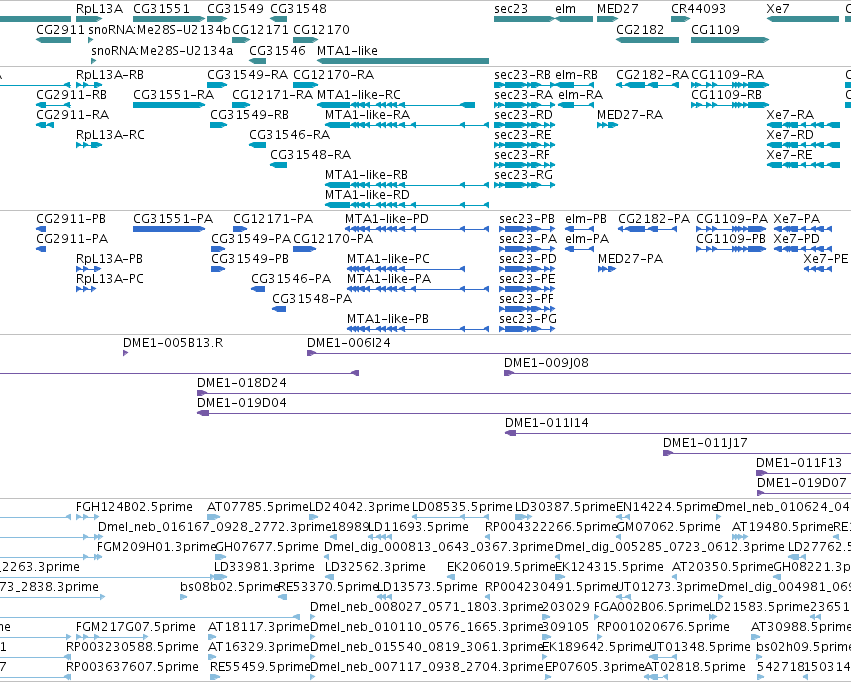Viewport: 851px width, 682px height.
Task: Select transcript Xe7-RE
Action: click(x=790, y=155)
